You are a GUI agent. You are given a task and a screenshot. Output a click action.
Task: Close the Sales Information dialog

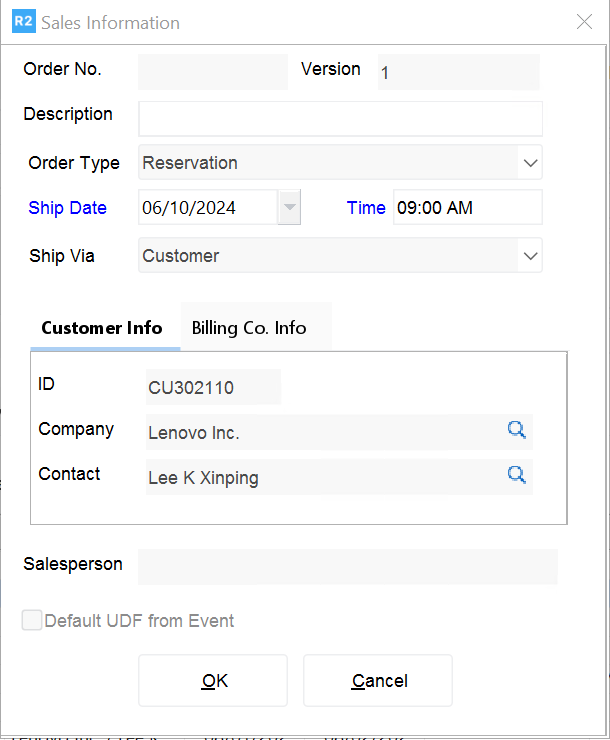pos(585,22)
